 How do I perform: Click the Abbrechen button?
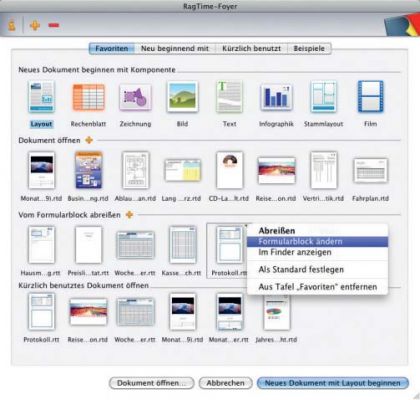(225, 383)
